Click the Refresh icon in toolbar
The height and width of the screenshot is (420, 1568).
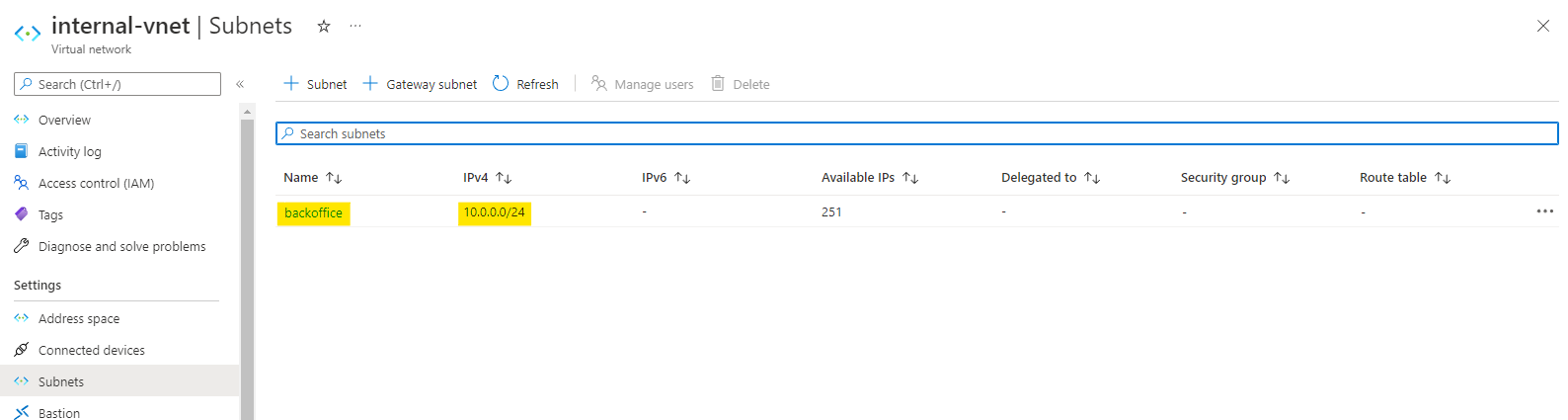[501, 84]
